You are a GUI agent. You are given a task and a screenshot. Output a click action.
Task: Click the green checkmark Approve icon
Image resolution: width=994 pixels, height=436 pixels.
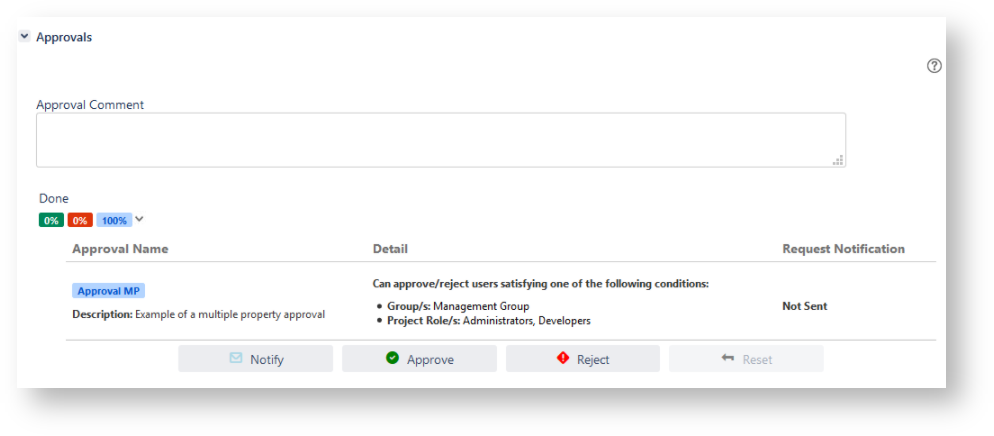(392, 358)
